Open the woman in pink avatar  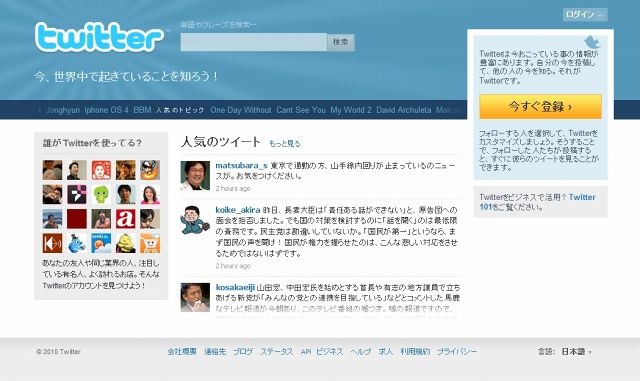pos(150,194)
